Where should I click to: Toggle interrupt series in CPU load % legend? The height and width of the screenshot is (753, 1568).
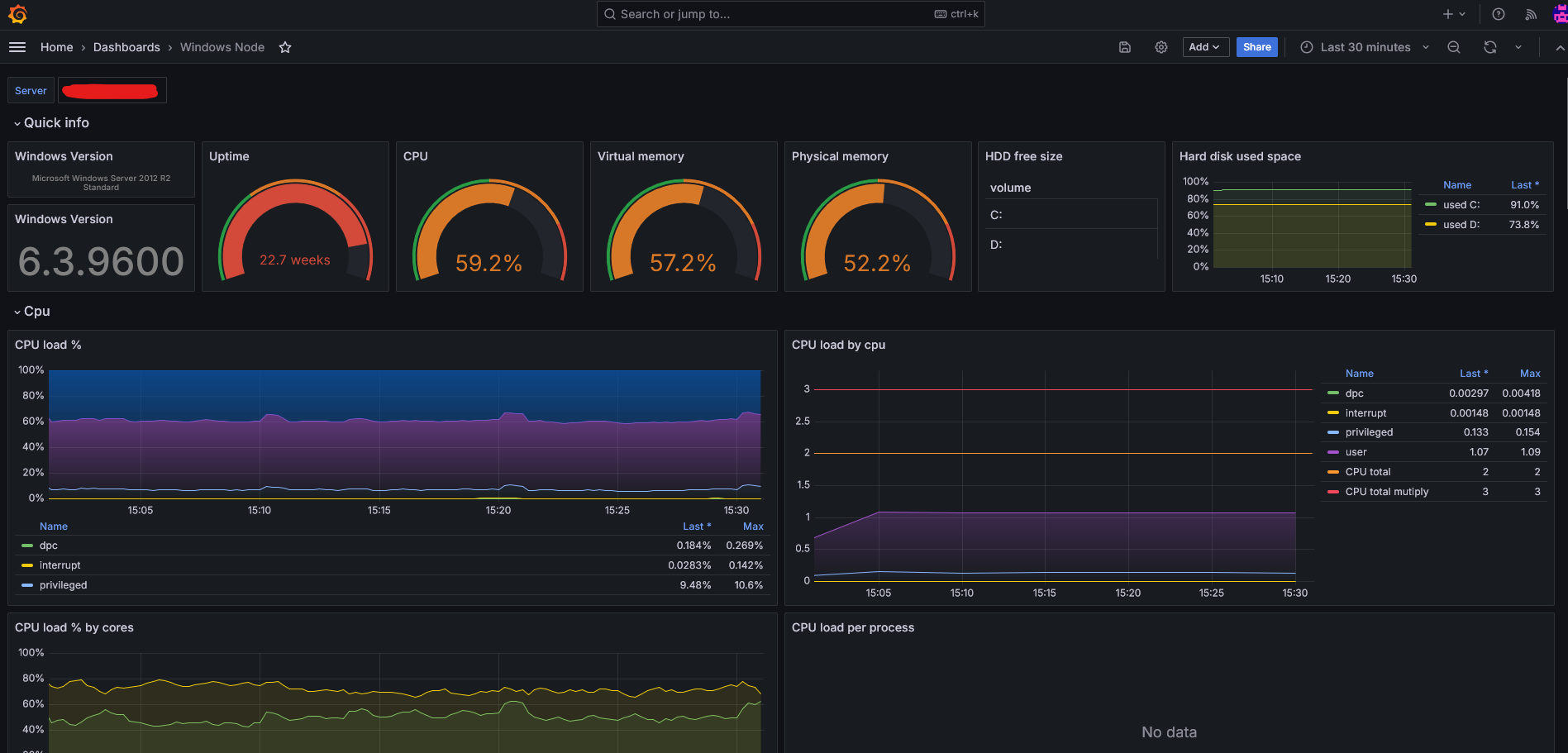pos(60,565)
